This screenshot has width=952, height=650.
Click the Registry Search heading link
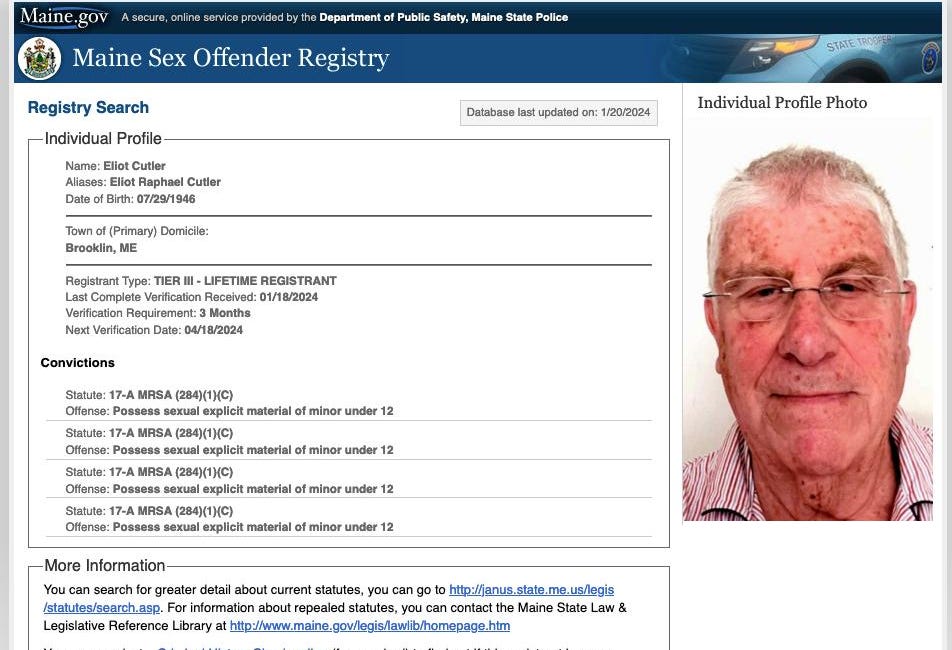coord(88,107)
